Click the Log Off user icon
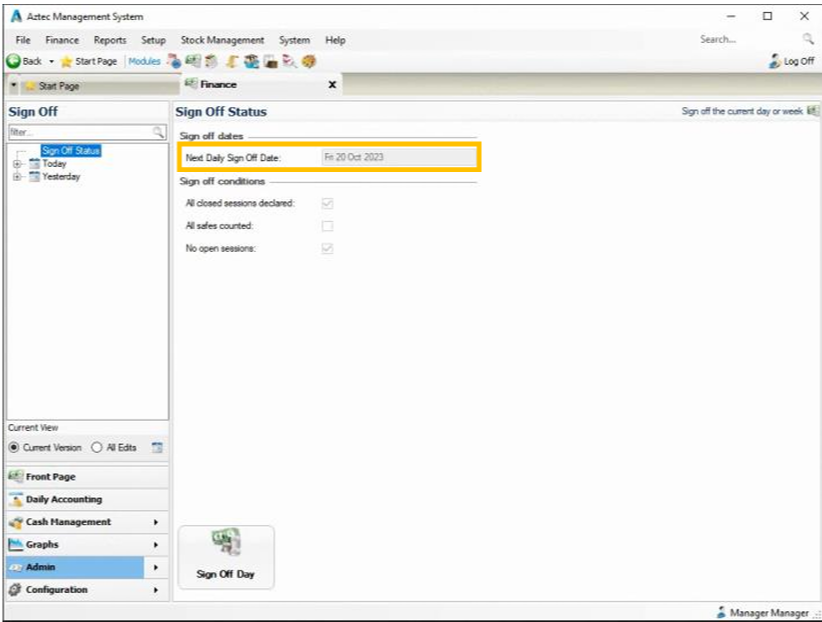The width and height of the screenshot is (822, 622). [775, 62]
